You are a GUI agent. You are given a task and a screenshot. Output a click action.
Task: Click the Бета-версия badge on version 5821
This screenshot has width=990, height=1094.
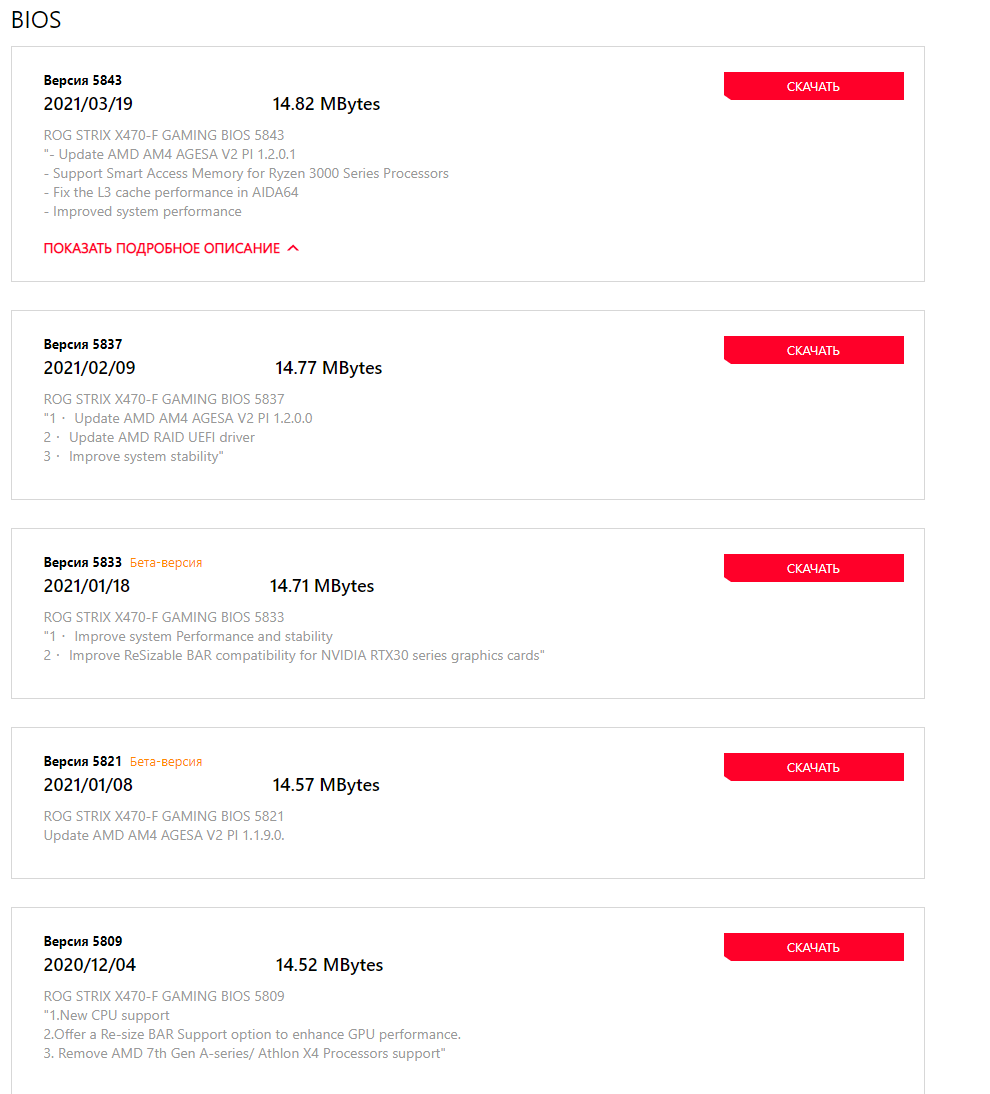[x=166, y=762]
